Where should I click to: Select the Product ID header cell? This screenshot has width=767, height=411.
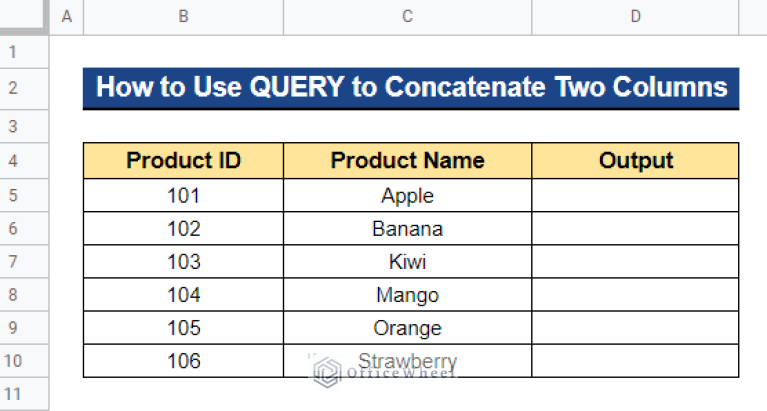[x=183, y=160]
